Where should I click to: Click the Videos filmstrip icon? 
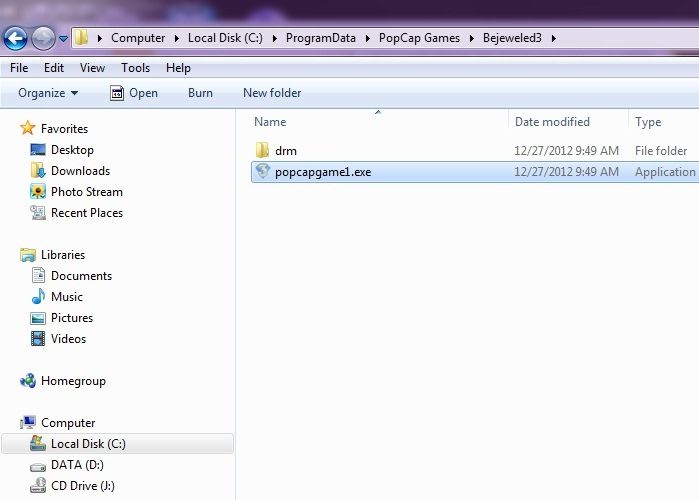(38, 339)
